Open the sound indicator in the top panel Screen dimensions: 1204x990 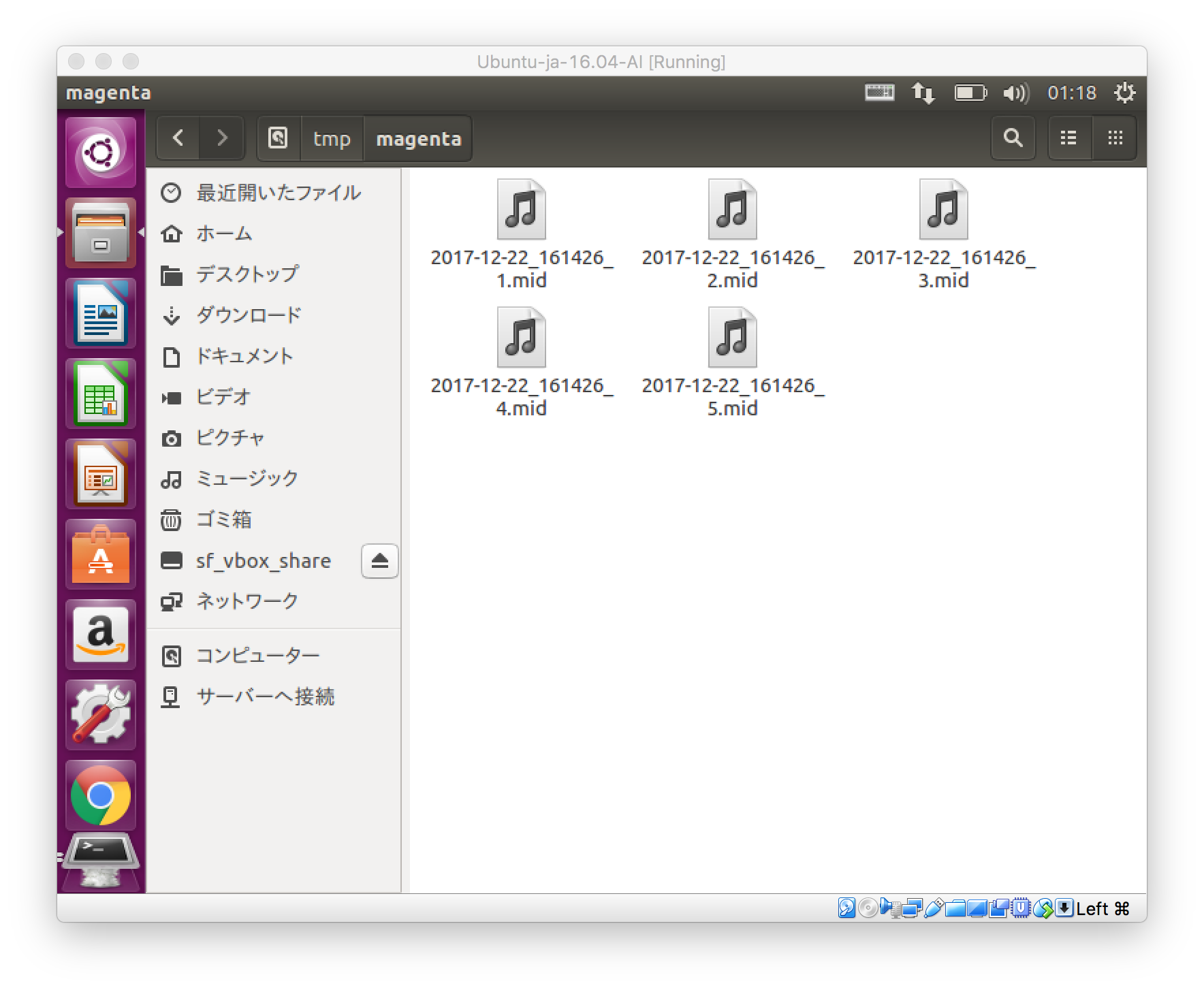tap(1014, 93)
